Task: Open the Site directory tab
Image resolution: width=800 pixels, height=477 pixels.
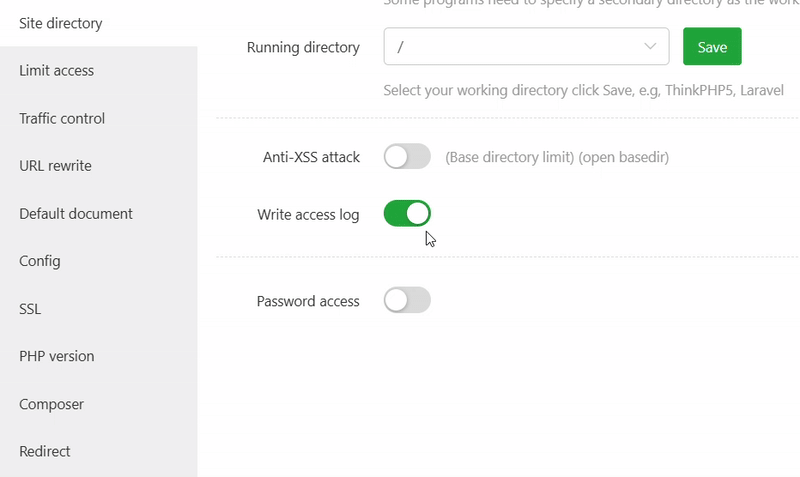Action: 61,23
